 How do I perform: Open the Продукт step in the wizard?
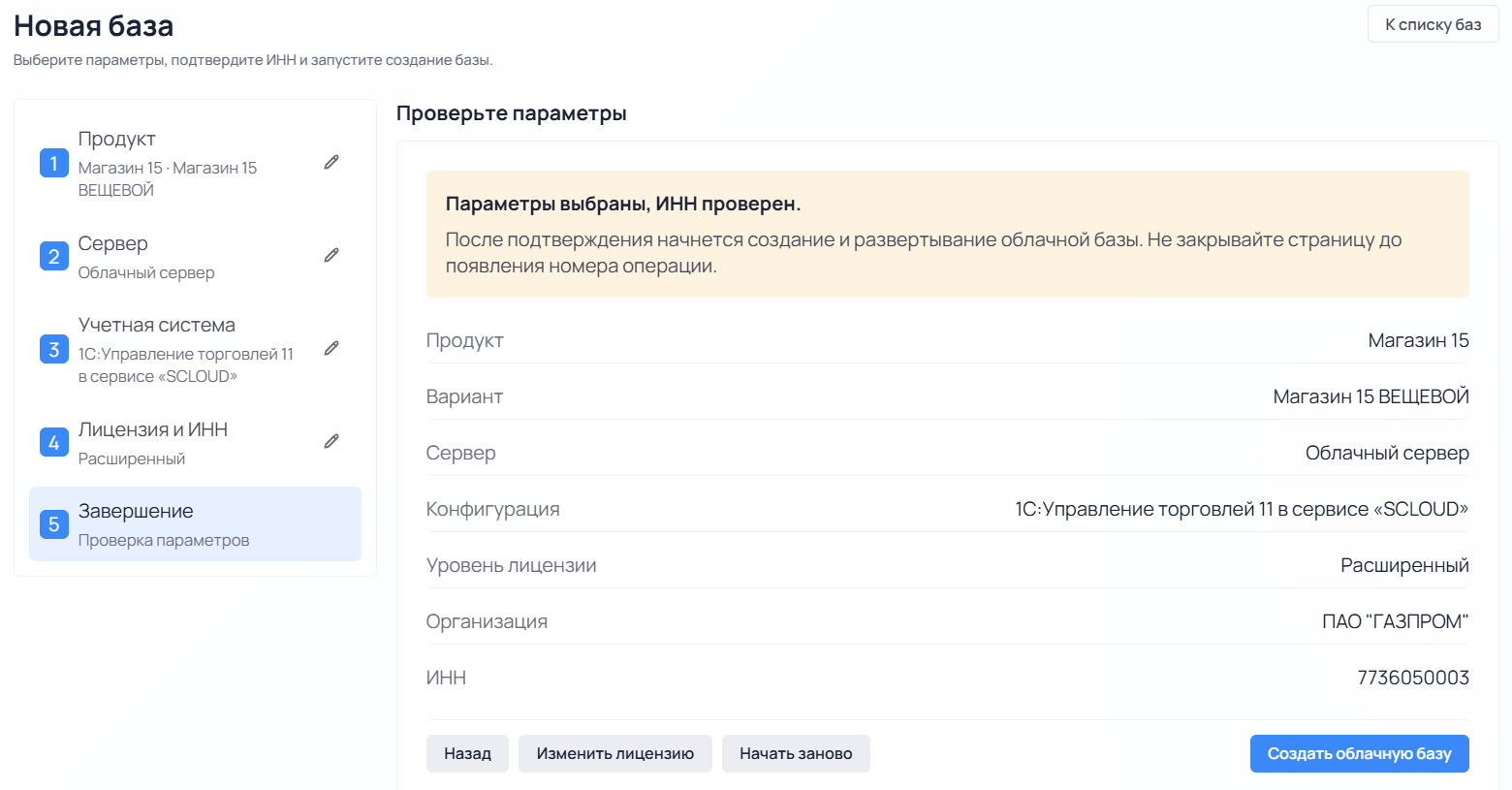coord(195,163)
